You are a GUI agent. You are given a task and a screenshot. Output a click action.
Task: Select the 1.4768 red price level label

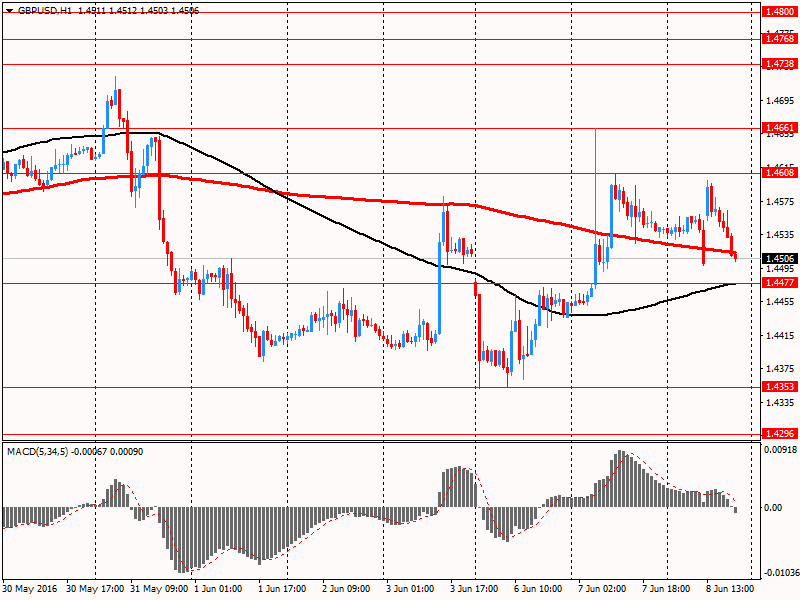pos(780,39)
